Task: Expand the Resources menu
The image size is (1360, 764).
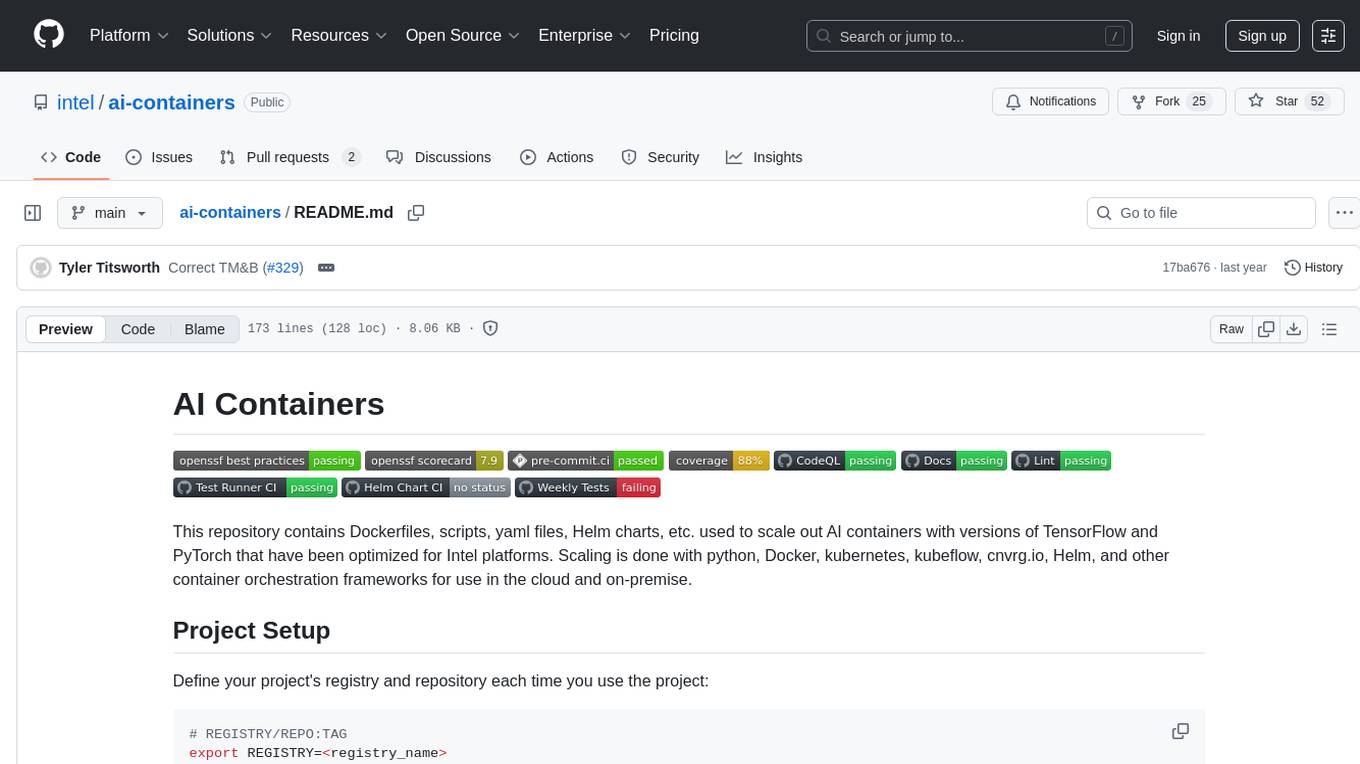Action: pos(339,35)
